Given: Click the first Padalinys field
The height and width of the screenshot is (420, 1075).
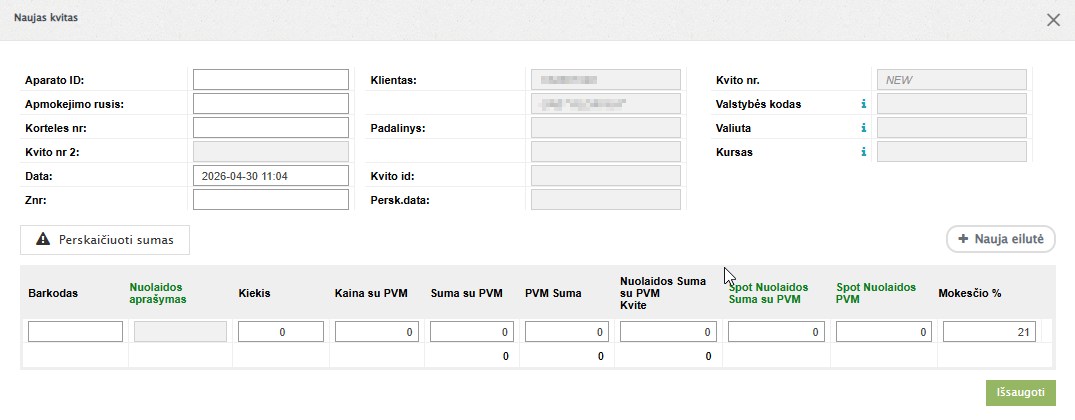Looking at the screenshot, I should tap(606, 127).
